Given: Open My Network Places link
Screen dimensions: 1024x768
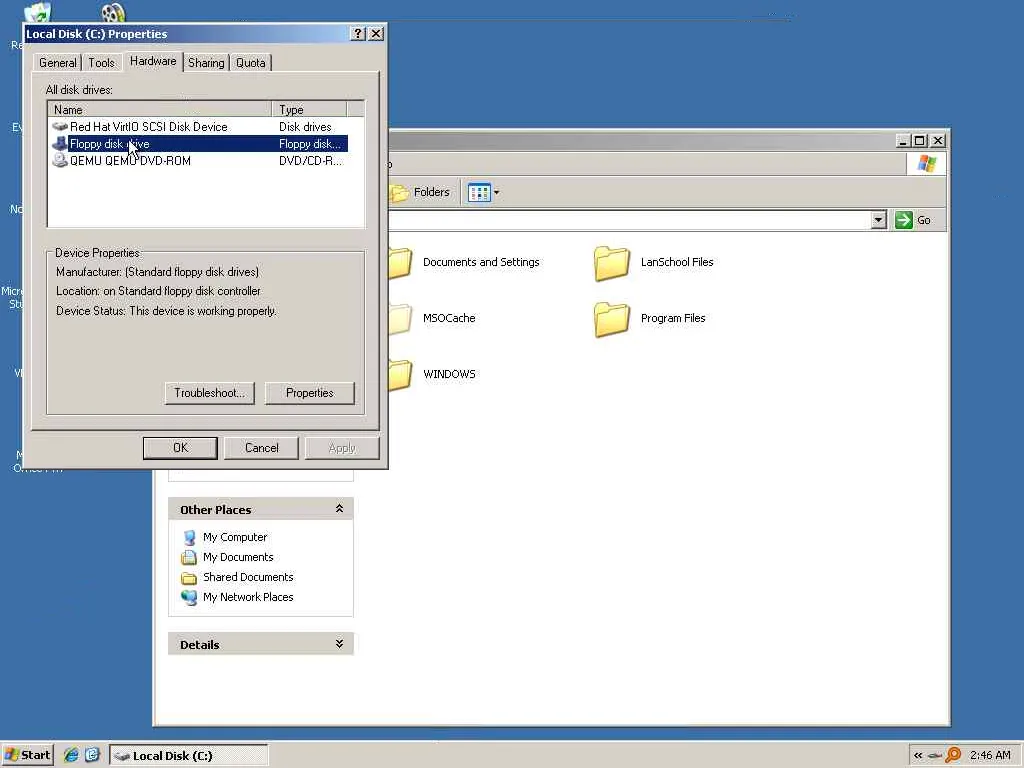Looking at the screenshot, I should (x=248, y=597).
